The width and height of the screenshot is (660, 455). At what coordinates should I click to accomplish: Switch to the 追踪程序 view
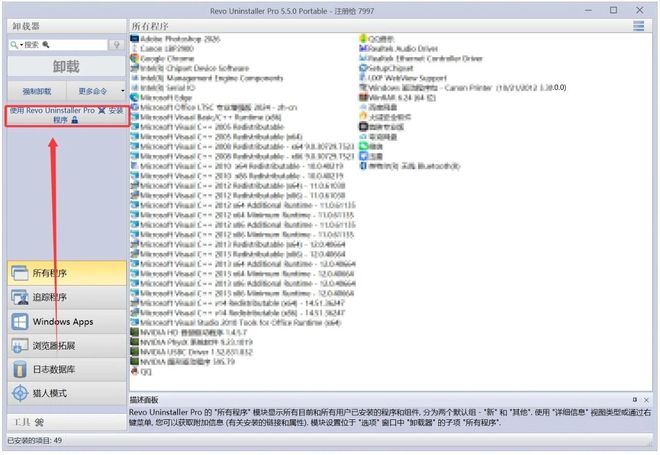pyautogui.click(x=67, y=297)
